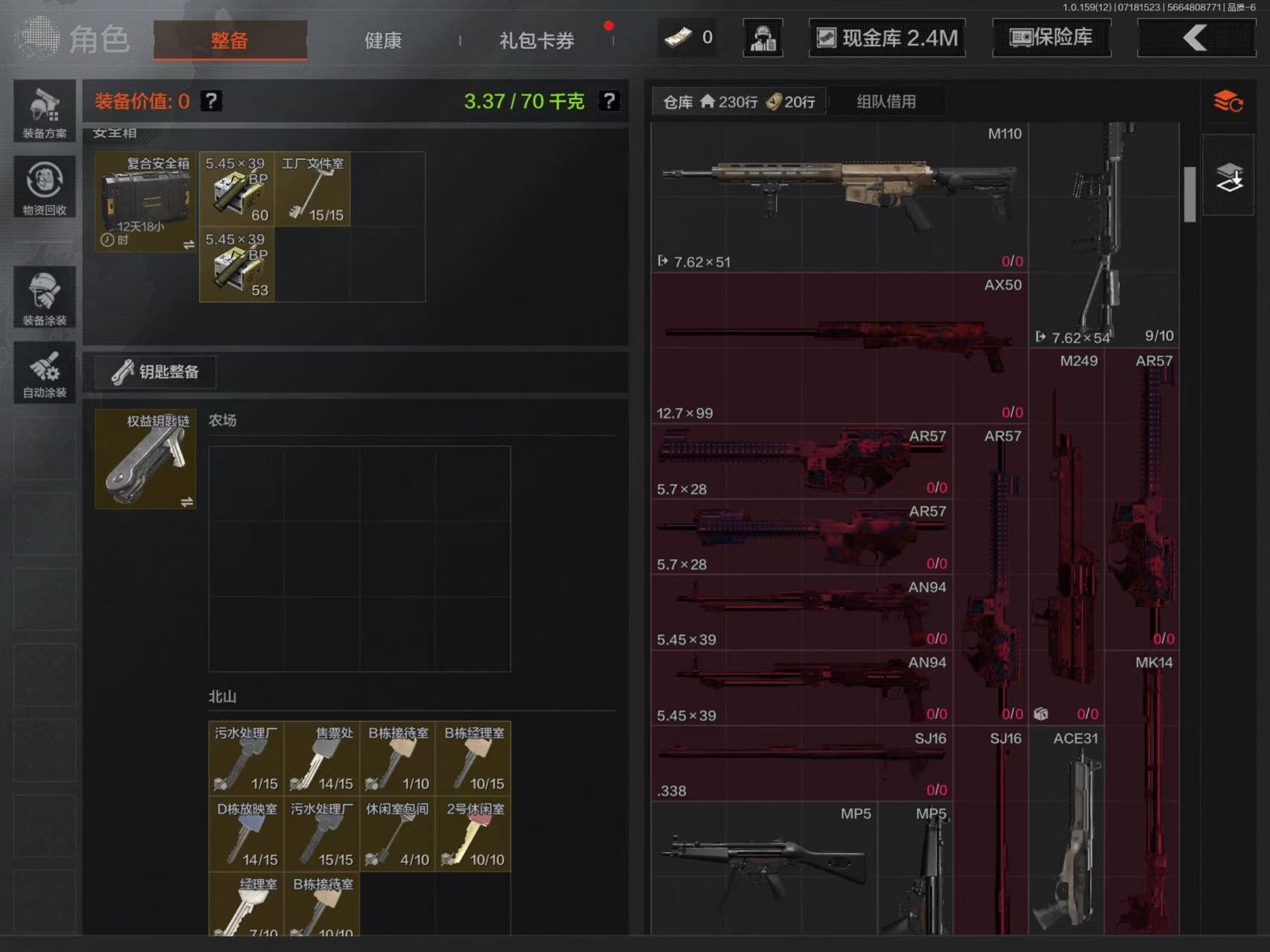Screen dimensions: 1270x952
Task: Open the character profile icon in top bar
Action: (763, 38)
